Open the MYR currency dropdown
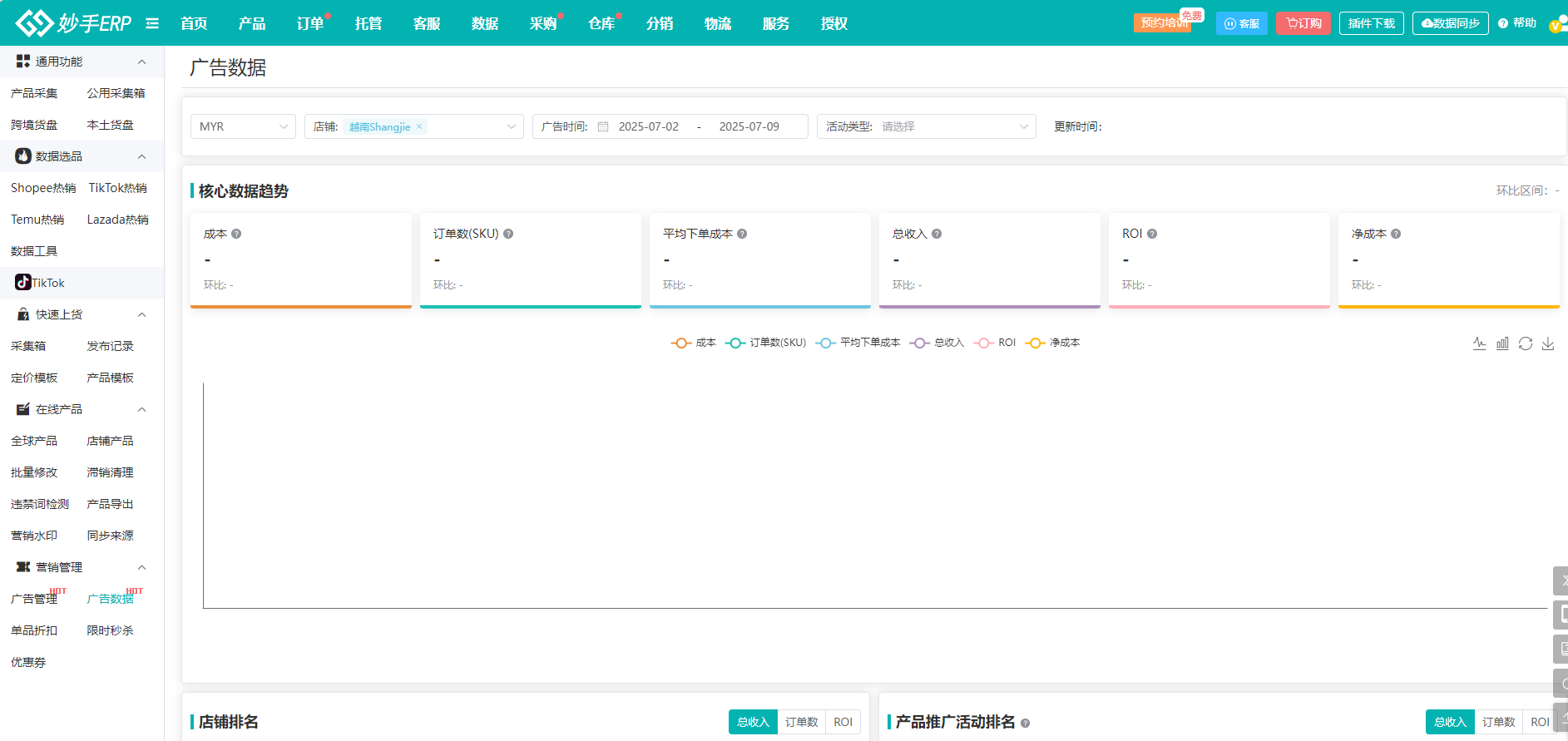The width and height of the screenshot is (1568, 741). 243,126
